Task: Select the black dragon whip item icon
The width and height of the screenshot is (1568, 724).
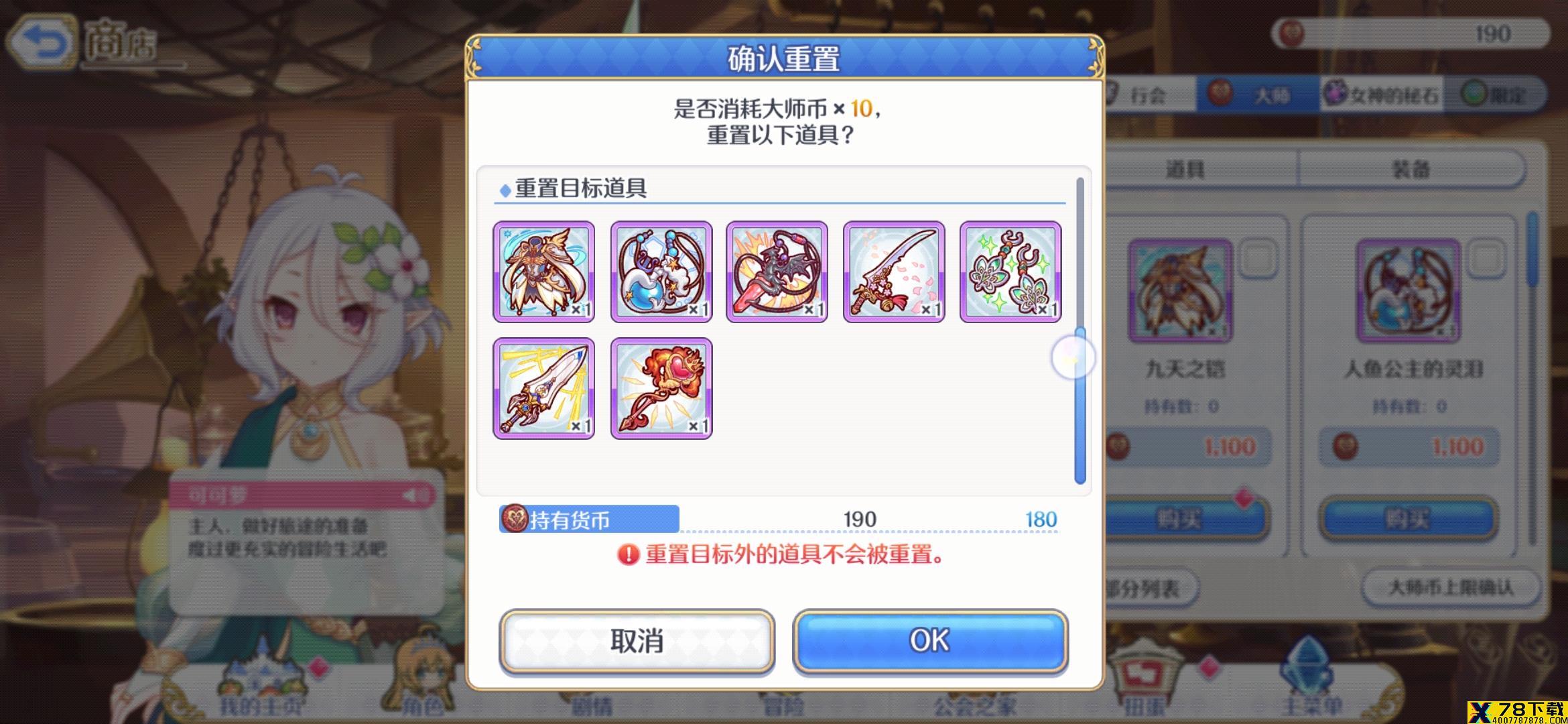Action: tap(777, 271)
